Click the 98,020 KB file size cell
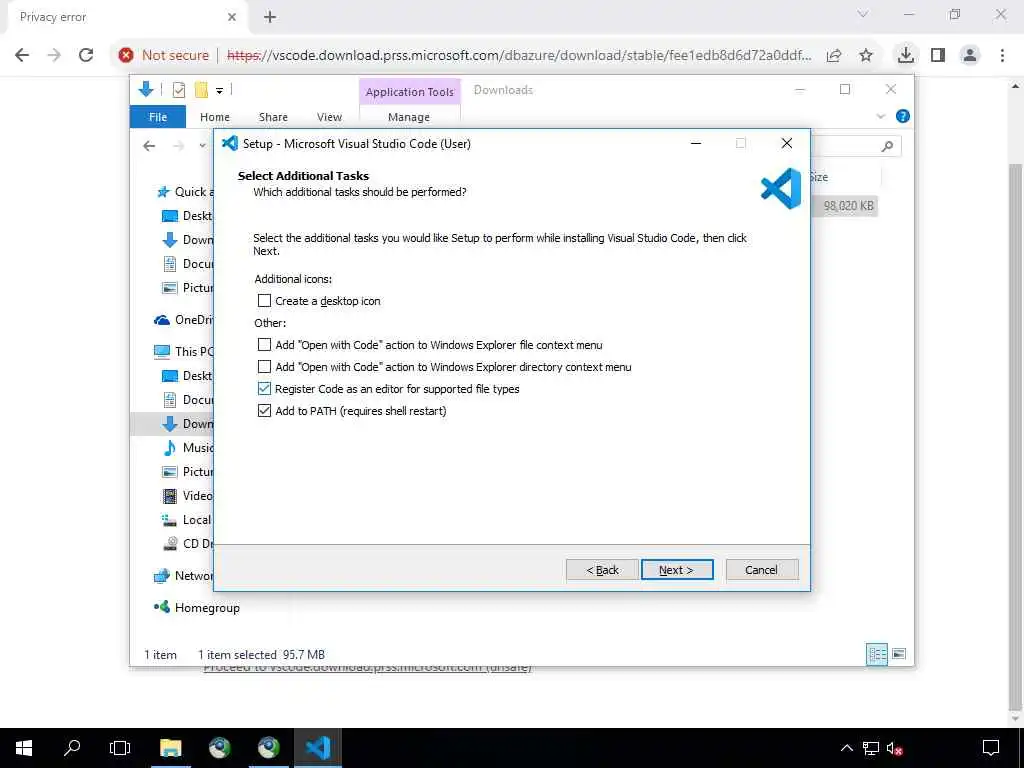 [848, 206]
